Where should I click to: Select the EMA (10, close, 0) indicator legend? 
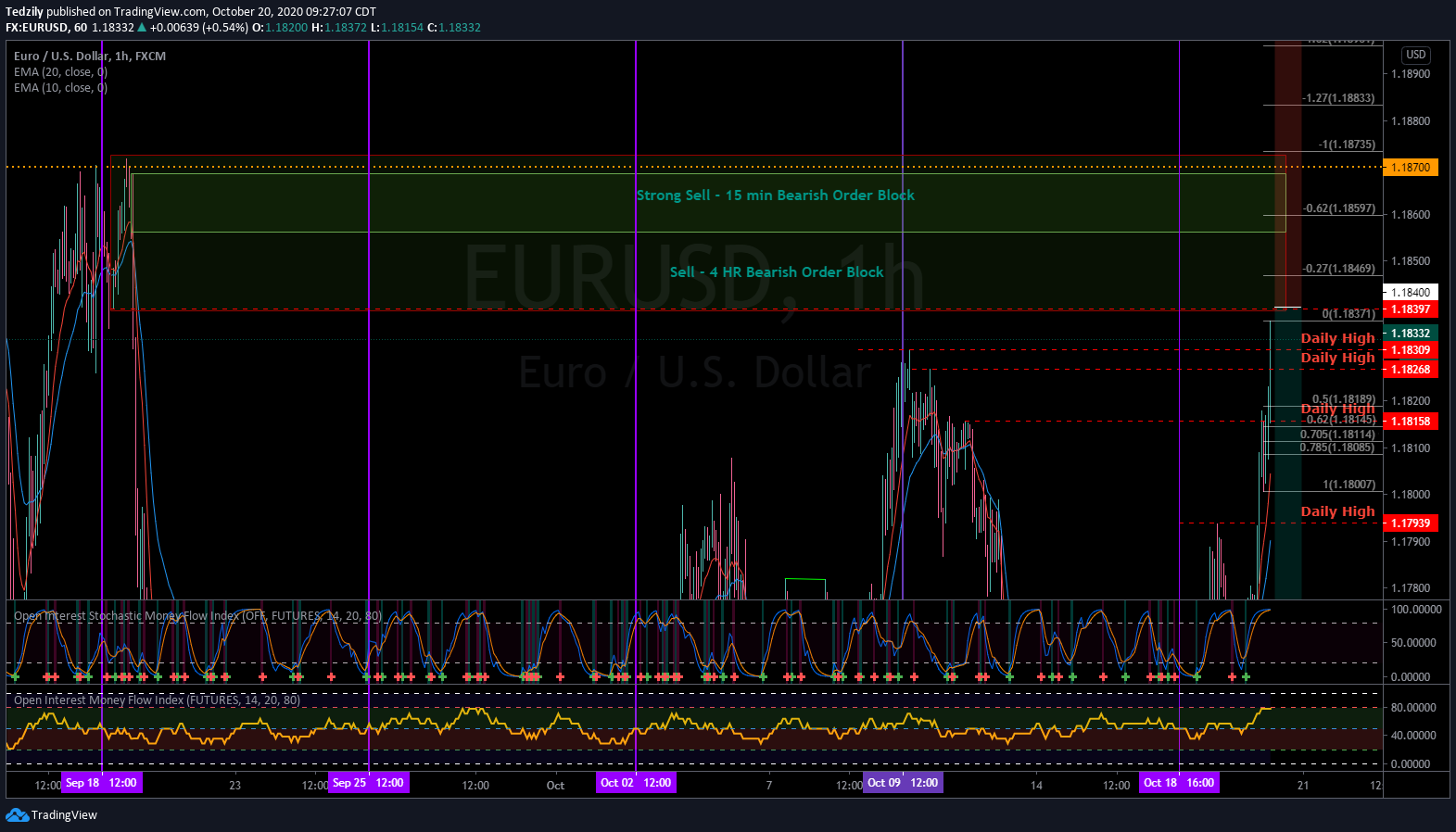60,87
